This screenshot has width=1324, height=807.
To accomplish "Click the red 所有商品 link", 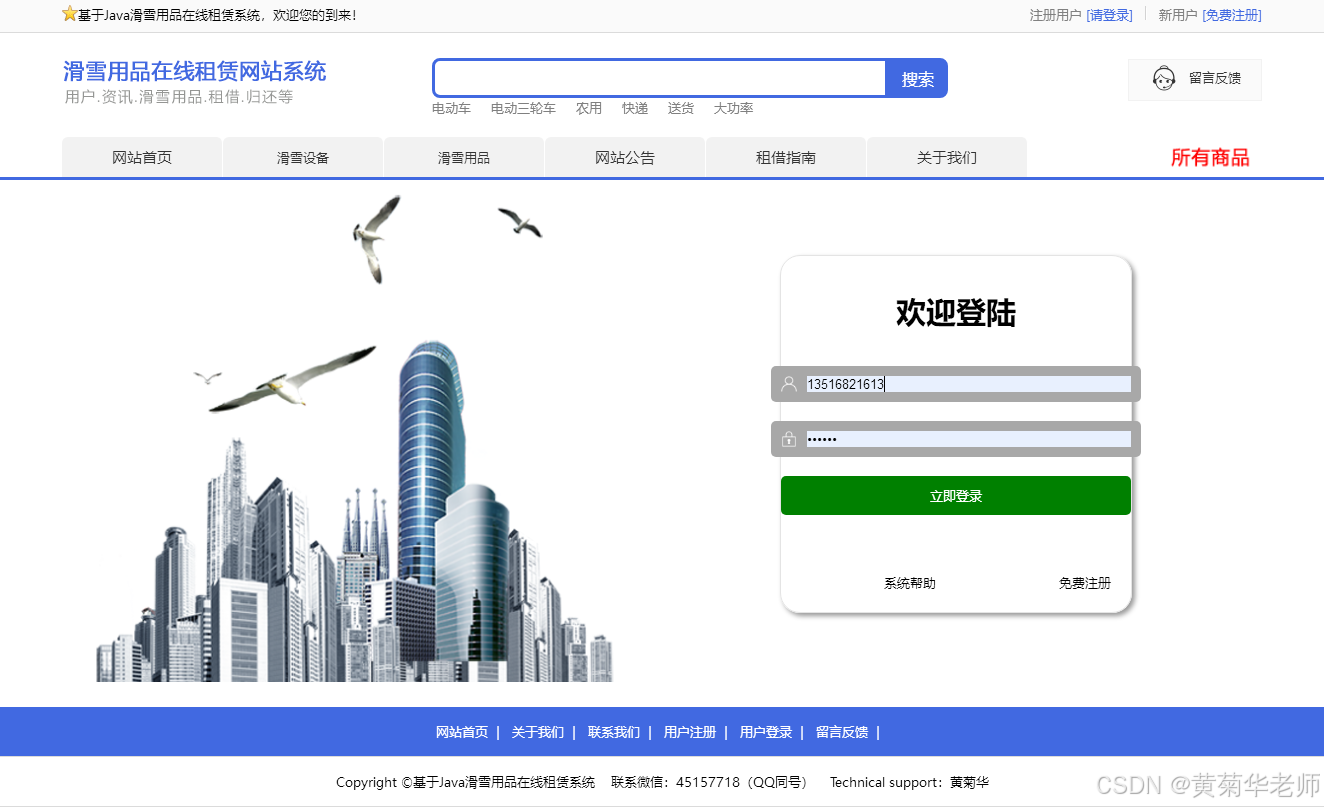I will click(1210, 157).
